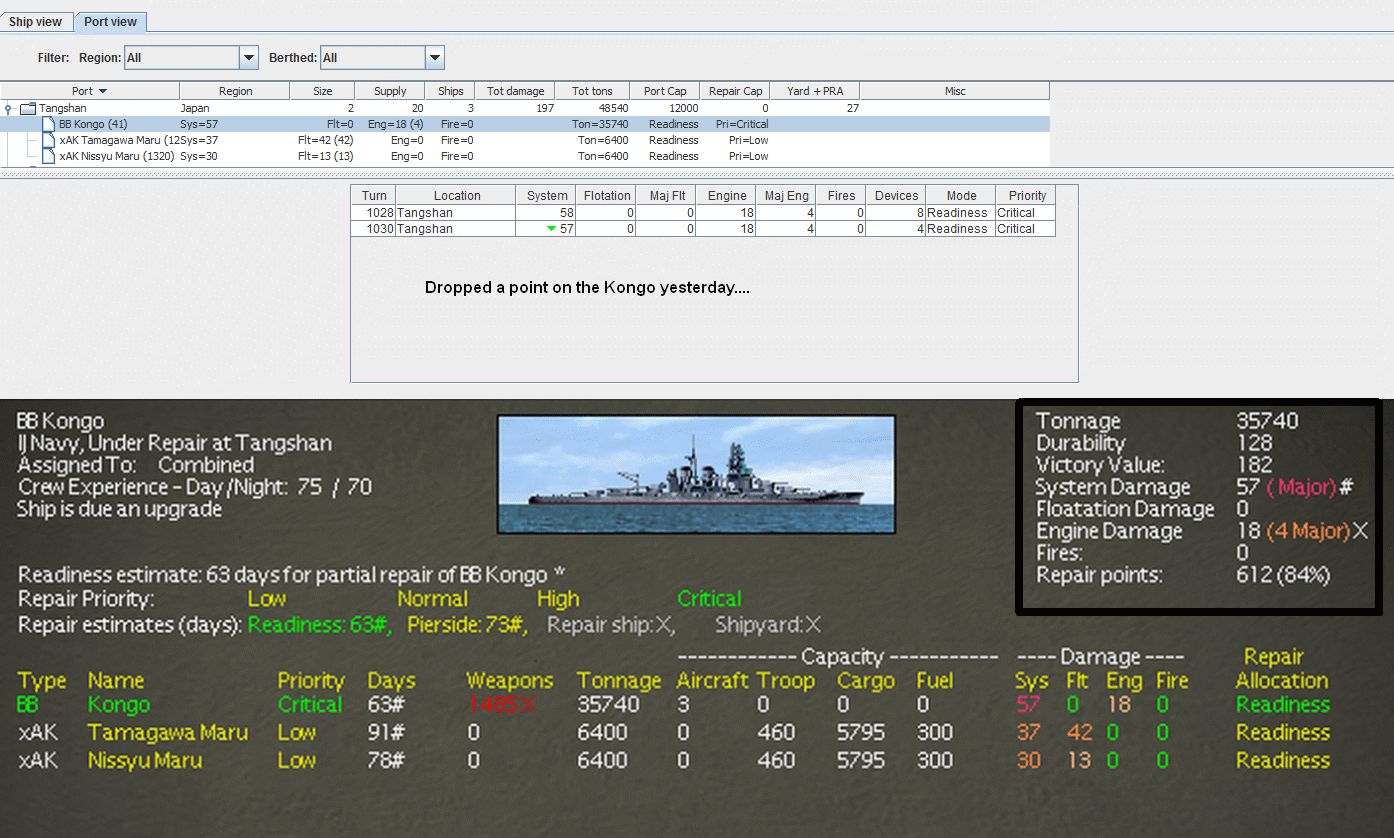Set repair priority to Low
The image size is (1394, 838).
click(267, 599)
